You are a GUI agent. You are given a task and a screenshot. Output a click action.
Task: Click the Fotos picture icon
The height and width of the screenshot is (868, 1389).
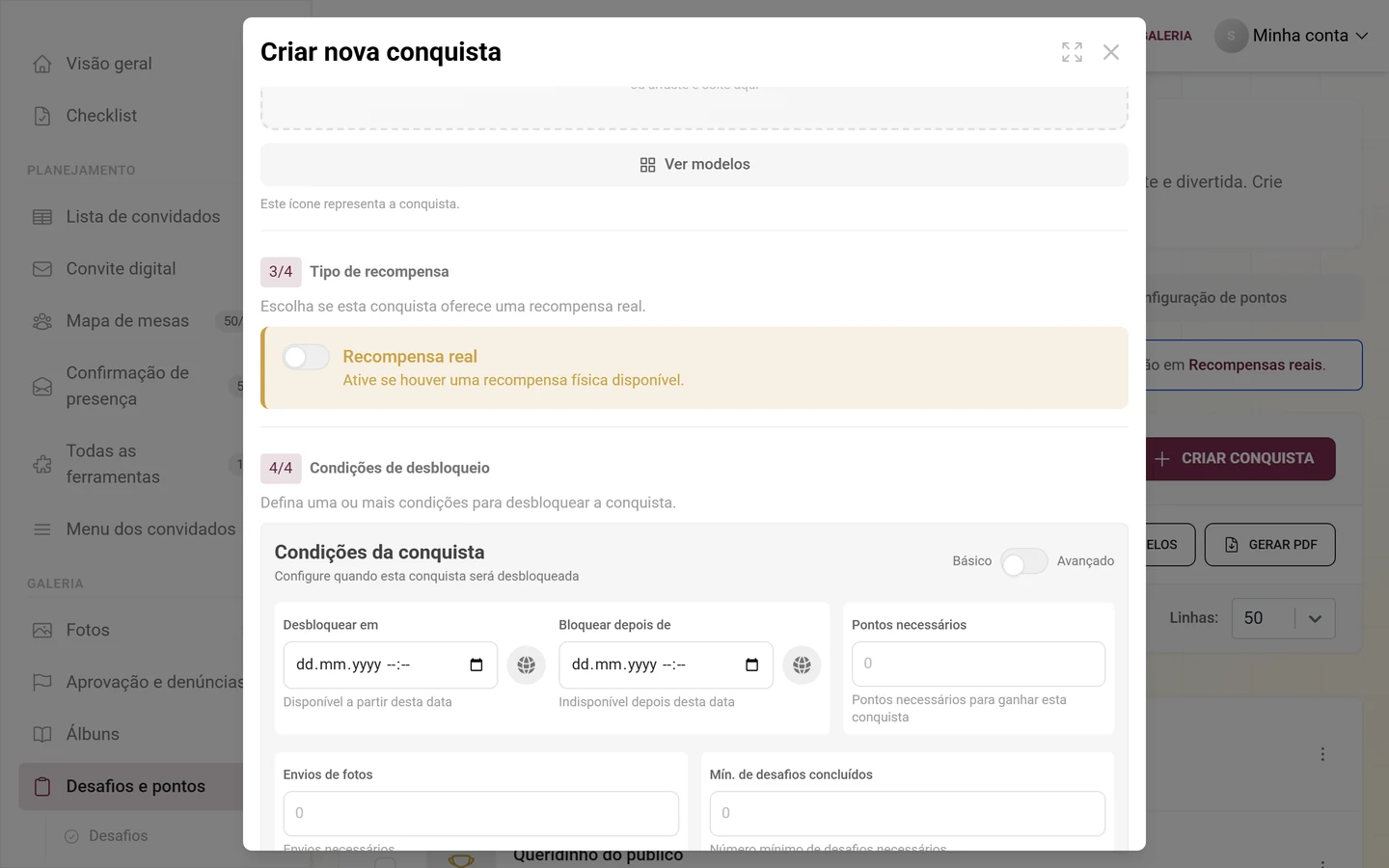point(42,630)
